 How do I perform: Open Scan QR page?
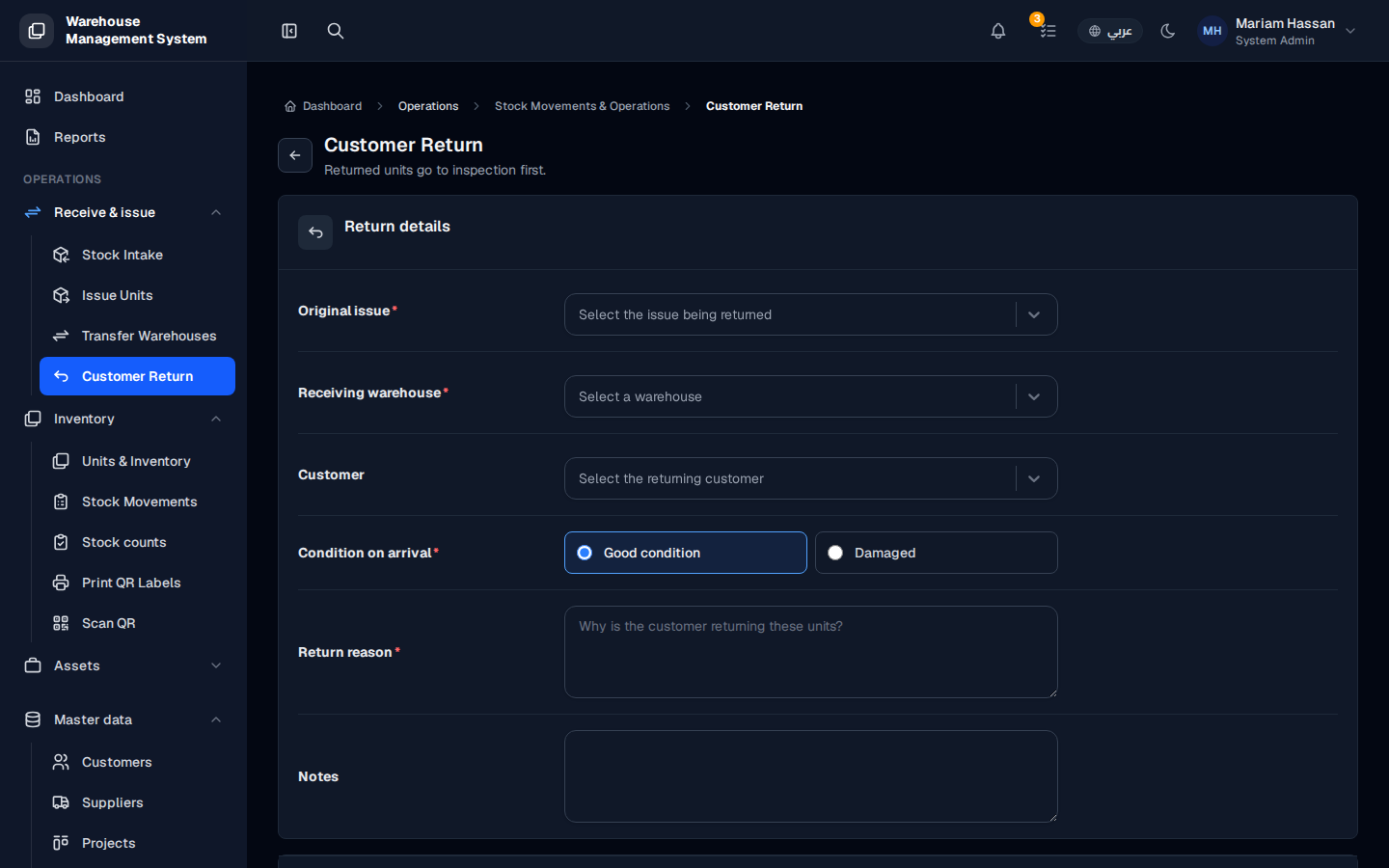tap(137, 623)
